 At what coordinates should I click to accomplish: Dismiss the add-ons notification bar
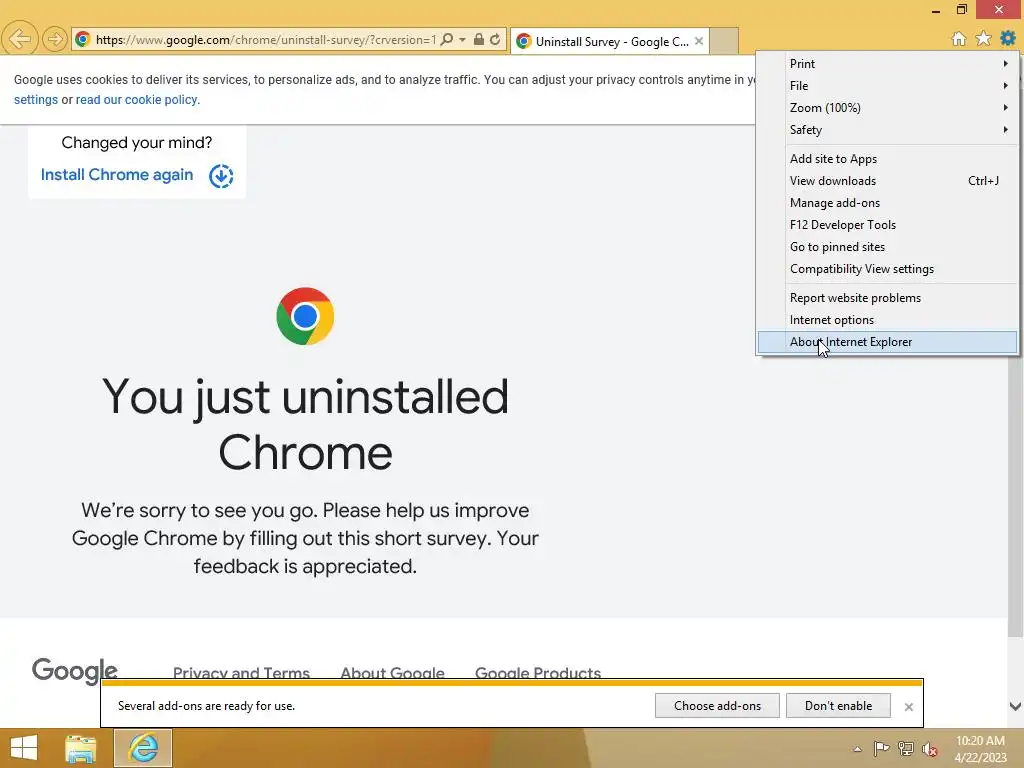(x=908, y=707)
